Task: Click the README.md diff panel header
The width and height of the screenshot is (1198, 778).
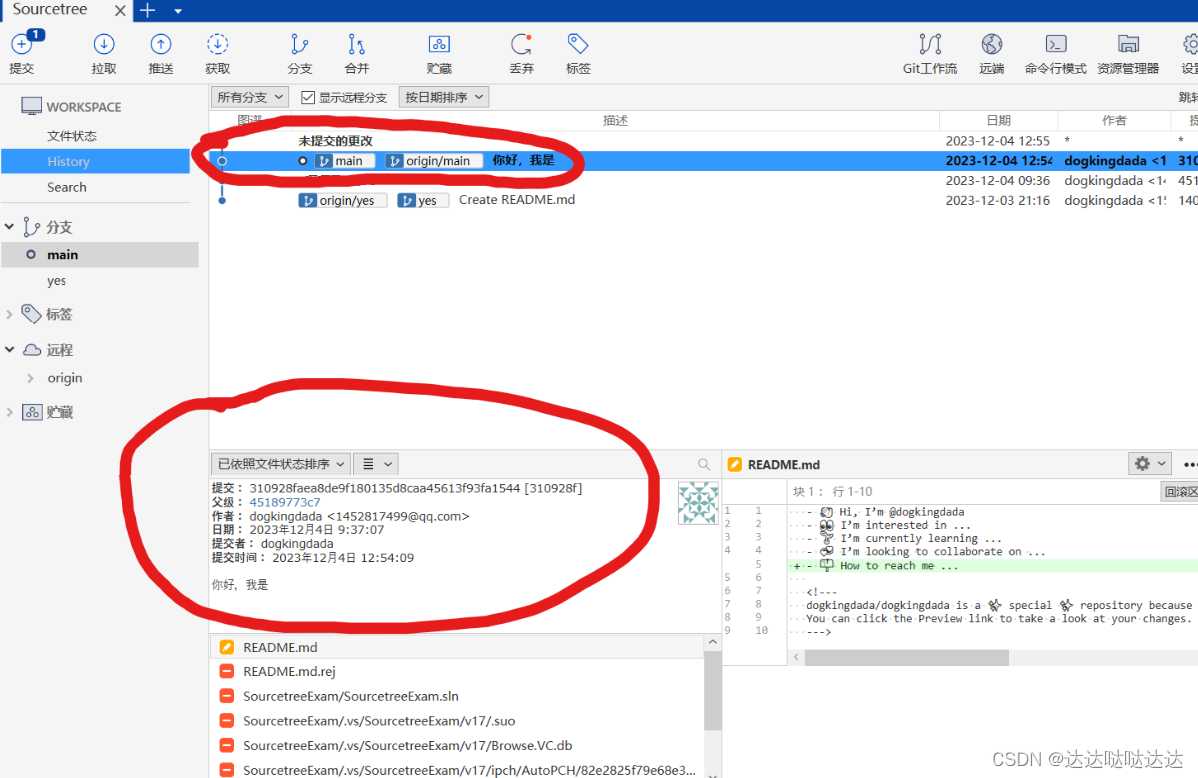Action: pos(784,465)
